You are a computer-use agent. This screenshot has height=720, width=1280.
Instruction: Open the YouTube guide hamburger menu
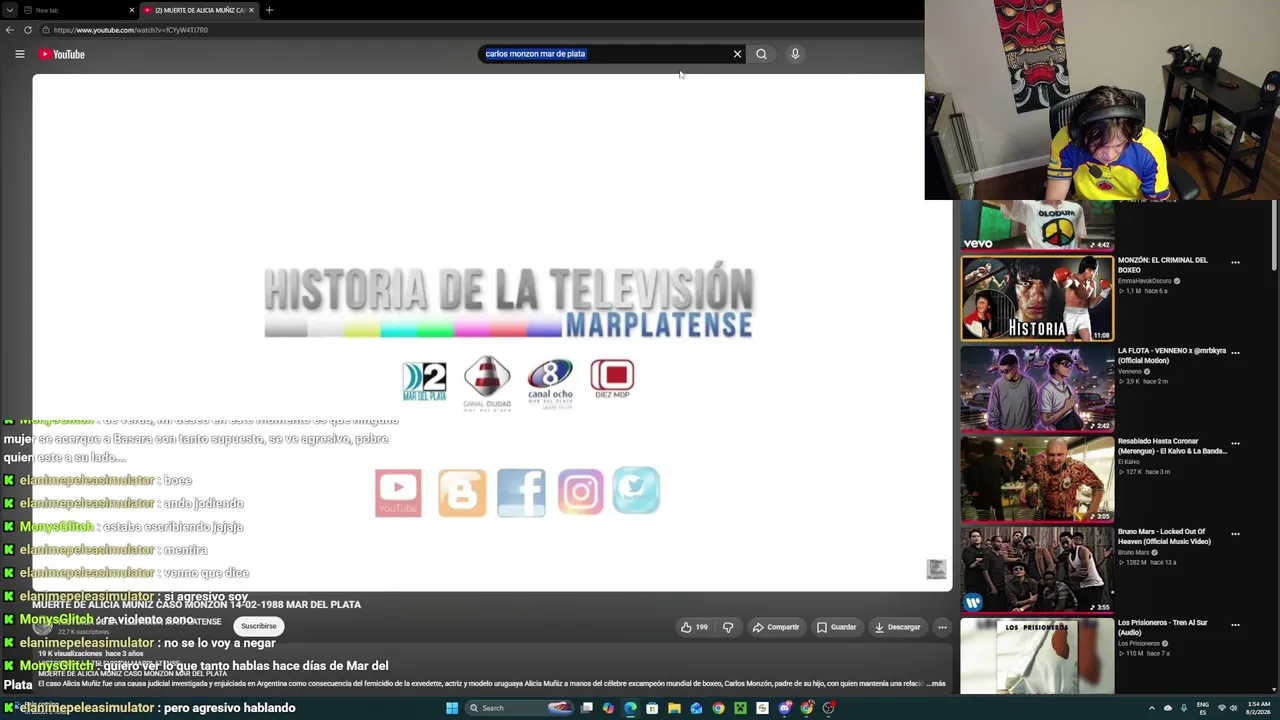pos(19,54)
